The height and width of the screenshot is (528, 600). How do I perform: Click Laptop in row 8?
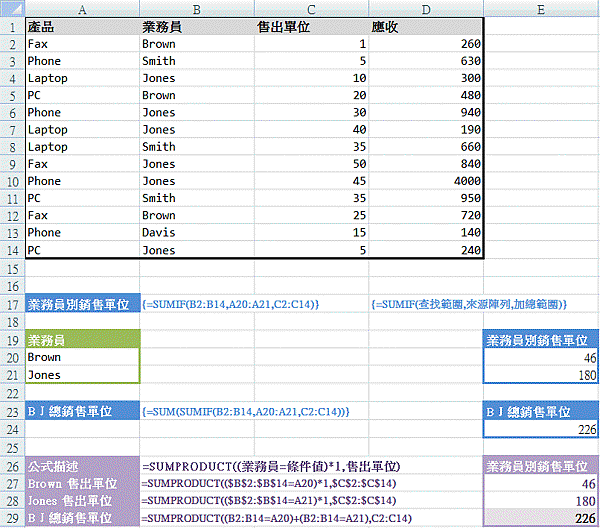click(x=83, y=147)
